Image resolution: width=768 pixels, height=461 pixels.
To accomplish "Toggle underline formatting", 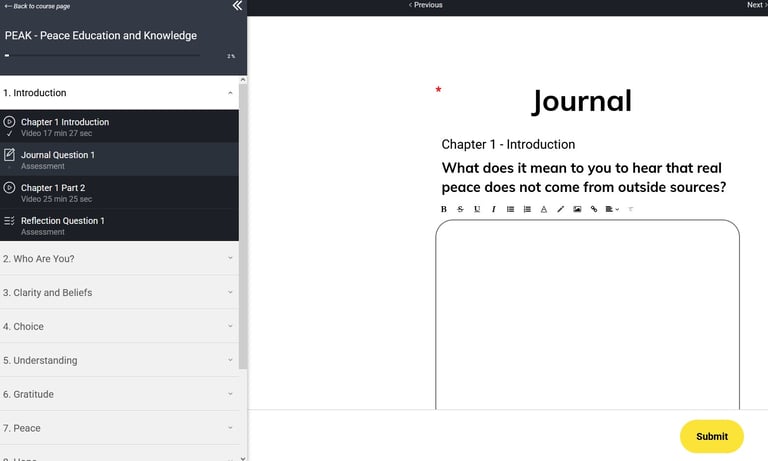I will (x=477, y=209).
